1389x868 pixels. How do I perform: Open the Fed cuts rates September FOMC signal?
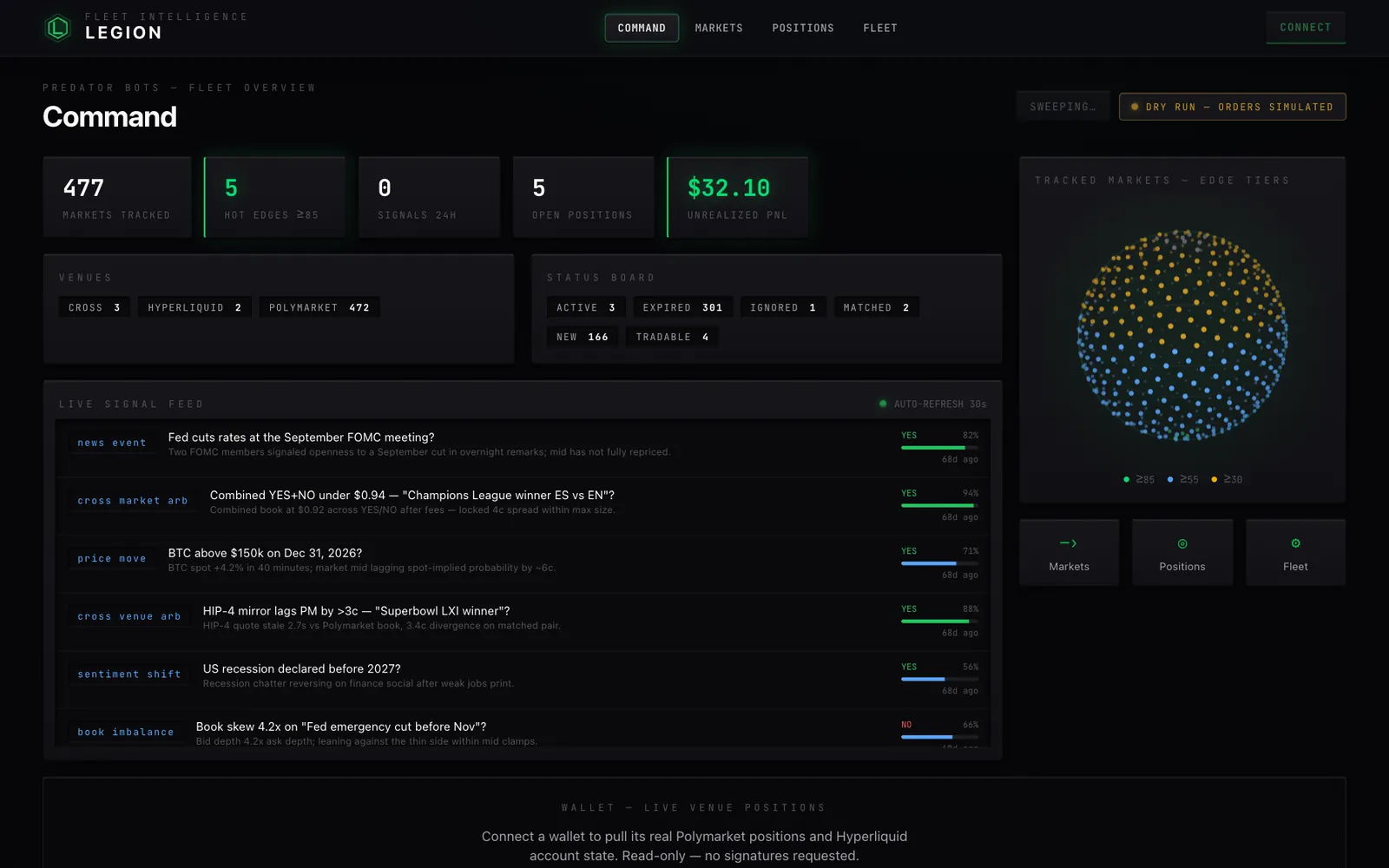pyautogui.click(x=523, y=448)
